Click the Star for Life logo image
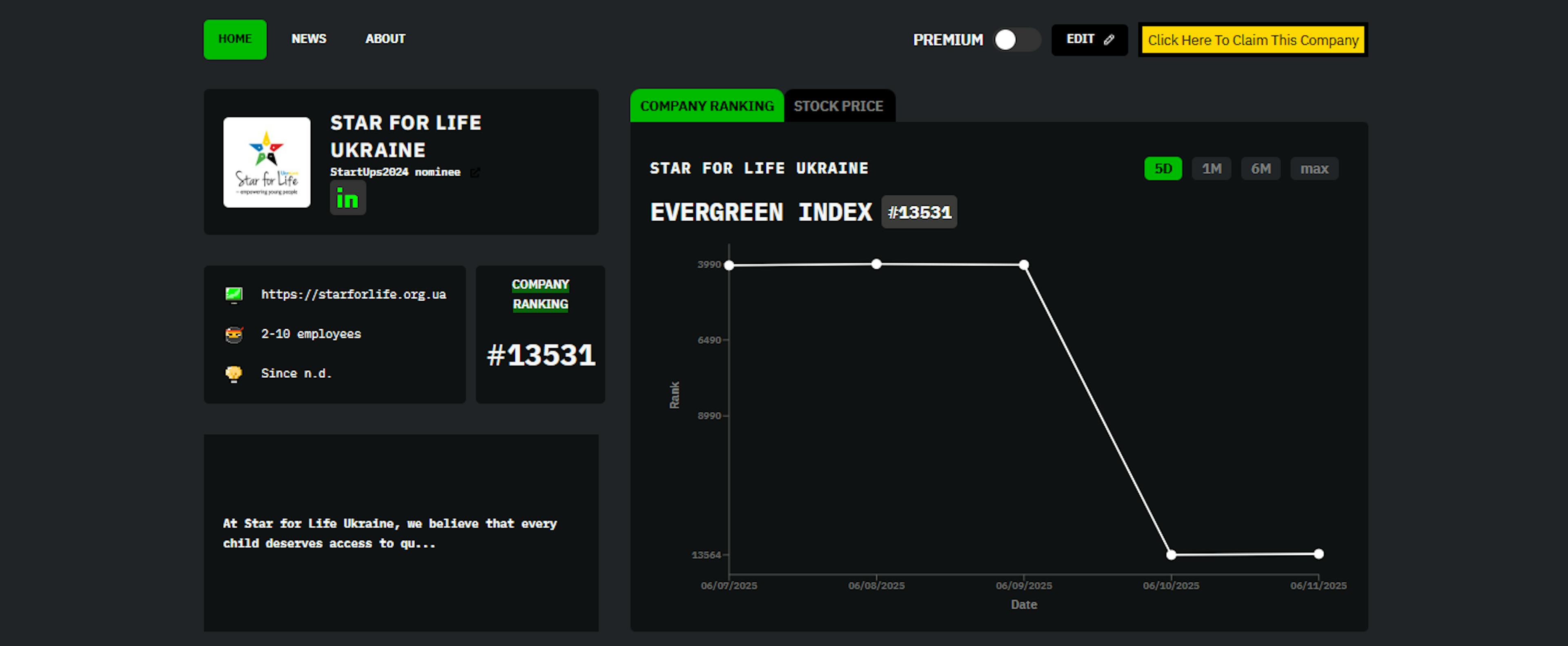Image resolution: width=1568 pixels, height=646 pixels. point(267,162)
